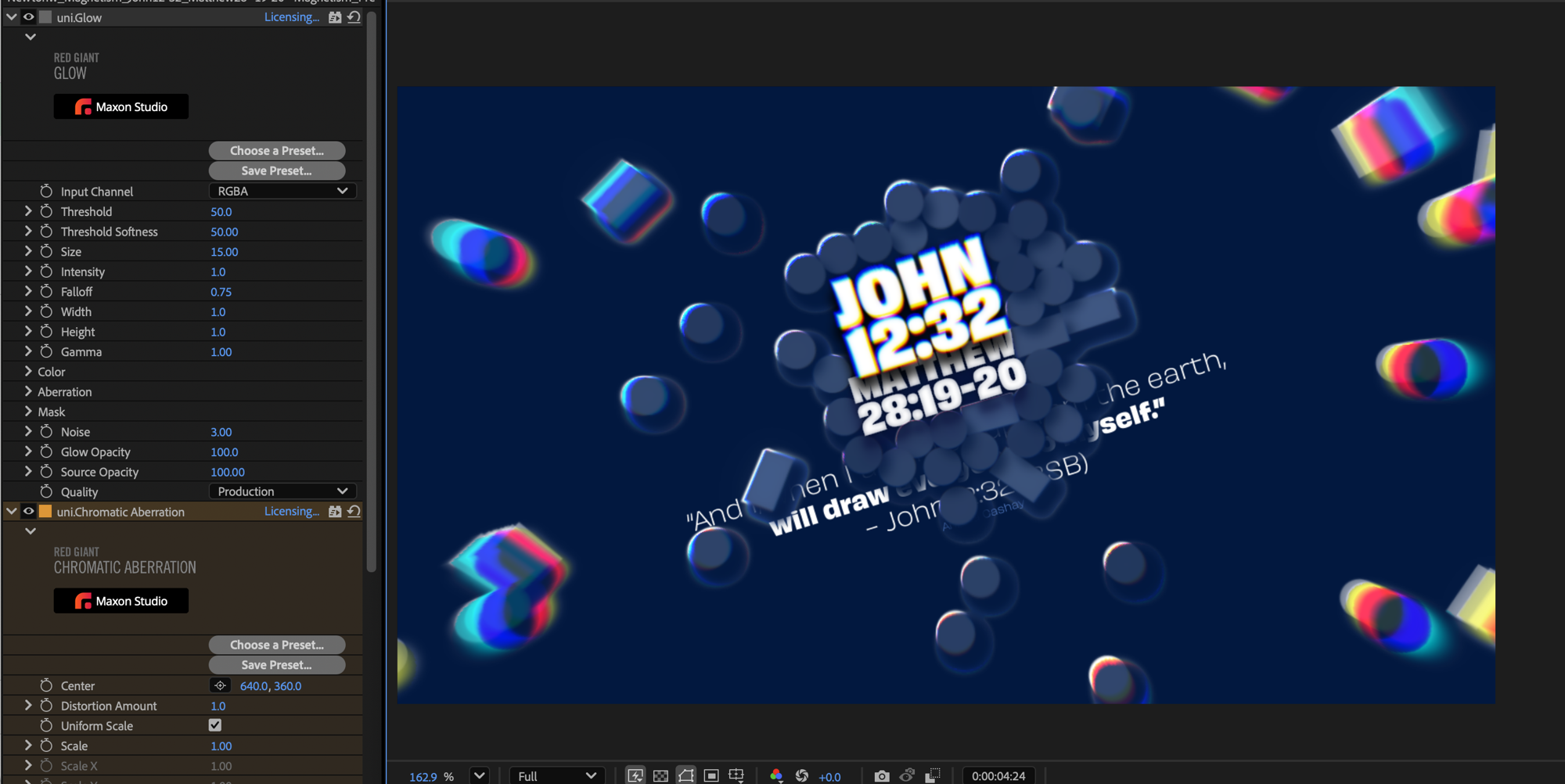Click Save Preset for Chromatic Aberration

pyautogui.click(x=277, y=665)
